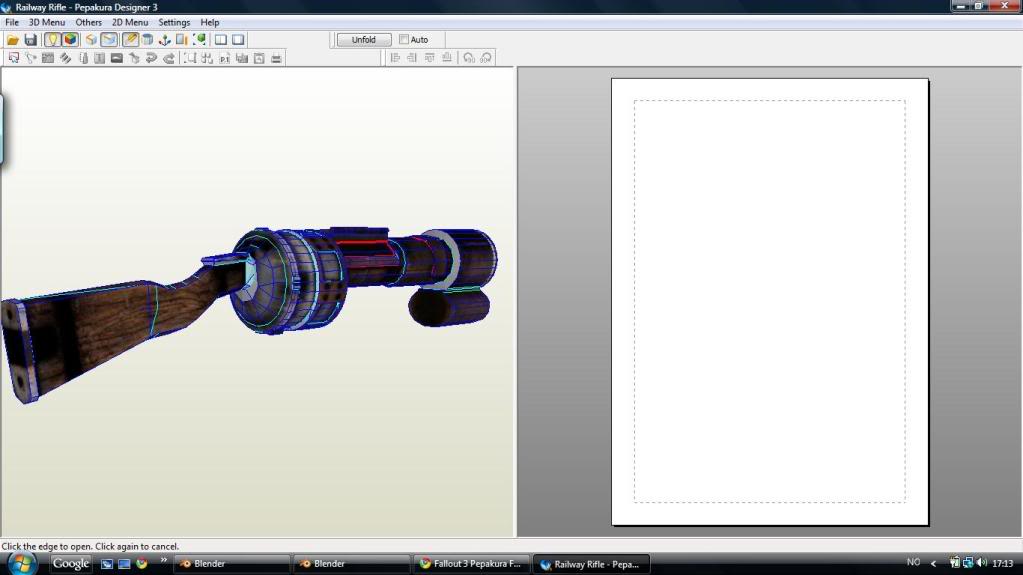The width and height of the screenshot is (1023, 575).
Task: Click the orange 3D box icon
Action: point(91,40)
